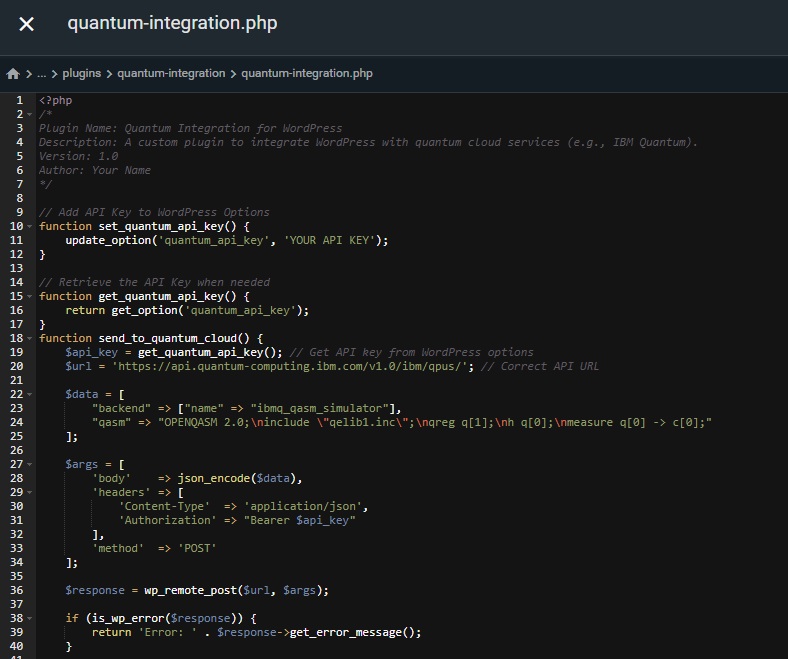Click the quantum-integration.php breadcrumb item
This screenshot has width=788, height=659.
(x=306, y=74)
